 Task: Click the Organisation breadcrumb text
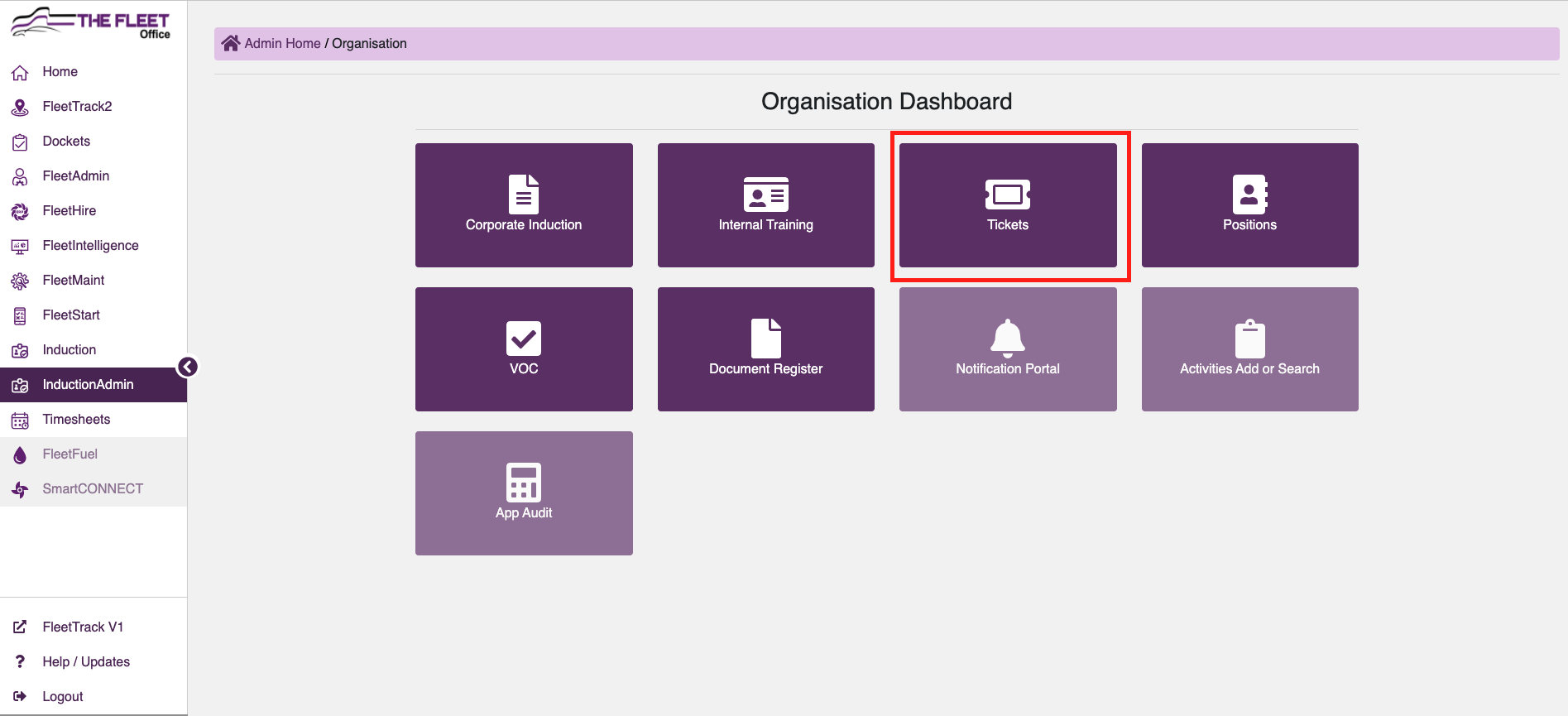(x=369, y=44)
